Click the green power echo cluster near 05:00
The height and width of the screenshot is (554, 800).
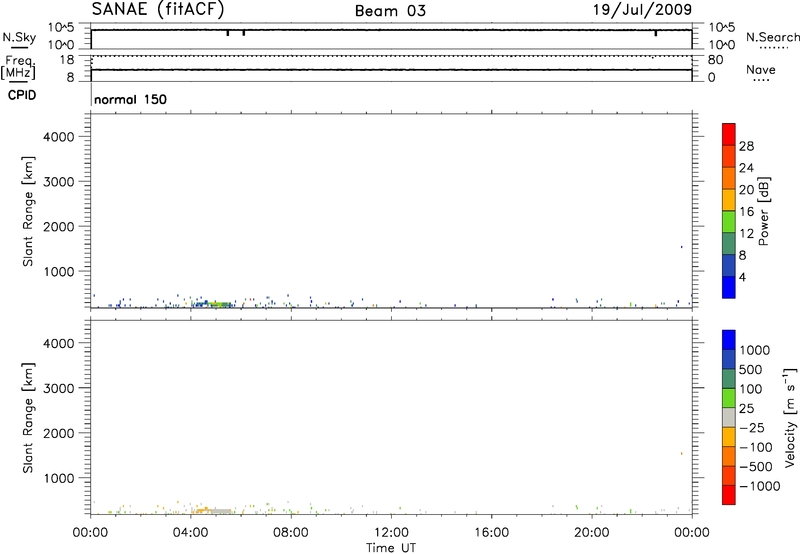click(x=218, y=304)
